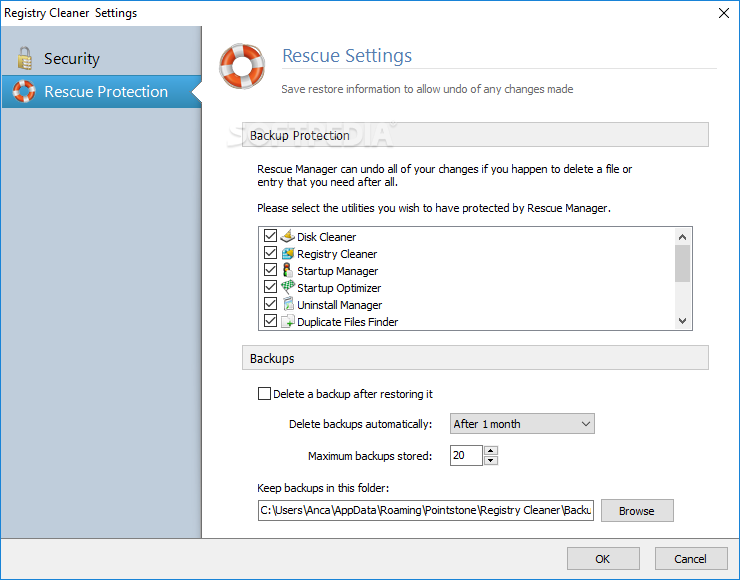Click the Registry Cleaner icon

pos(287,253)
